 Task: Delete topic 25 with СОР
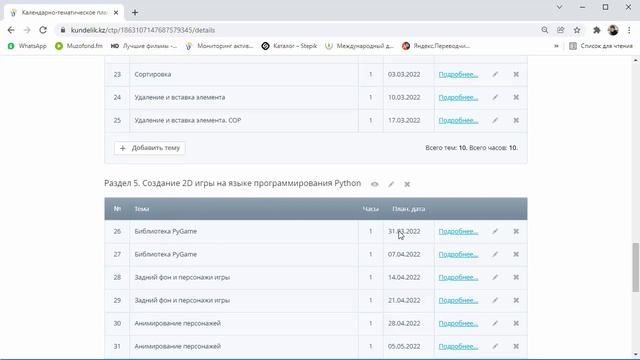click(516, 120)
